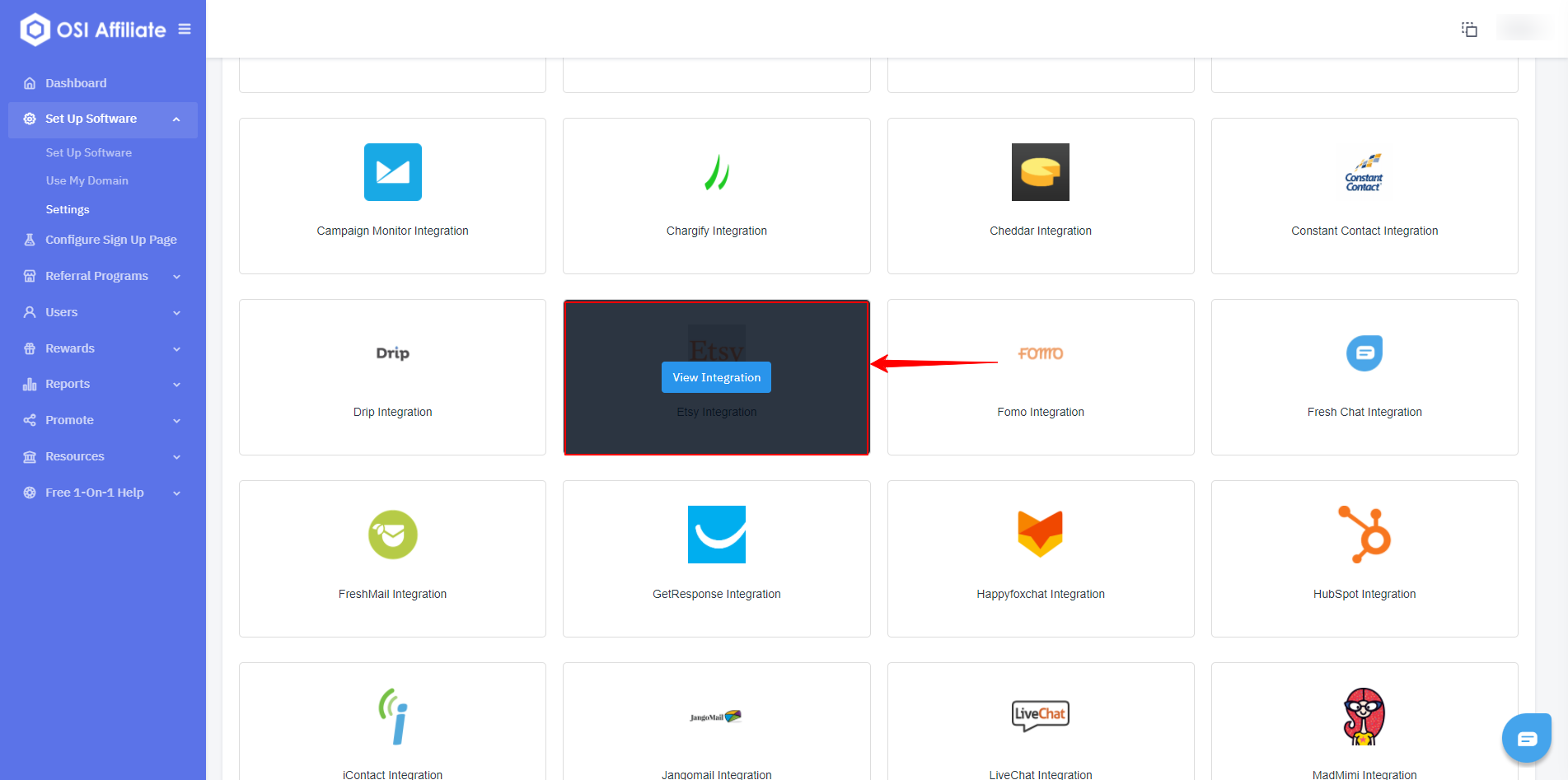Open Set Up Software submenu item
Screen dimensions: 1568x780
coord(89,152)
